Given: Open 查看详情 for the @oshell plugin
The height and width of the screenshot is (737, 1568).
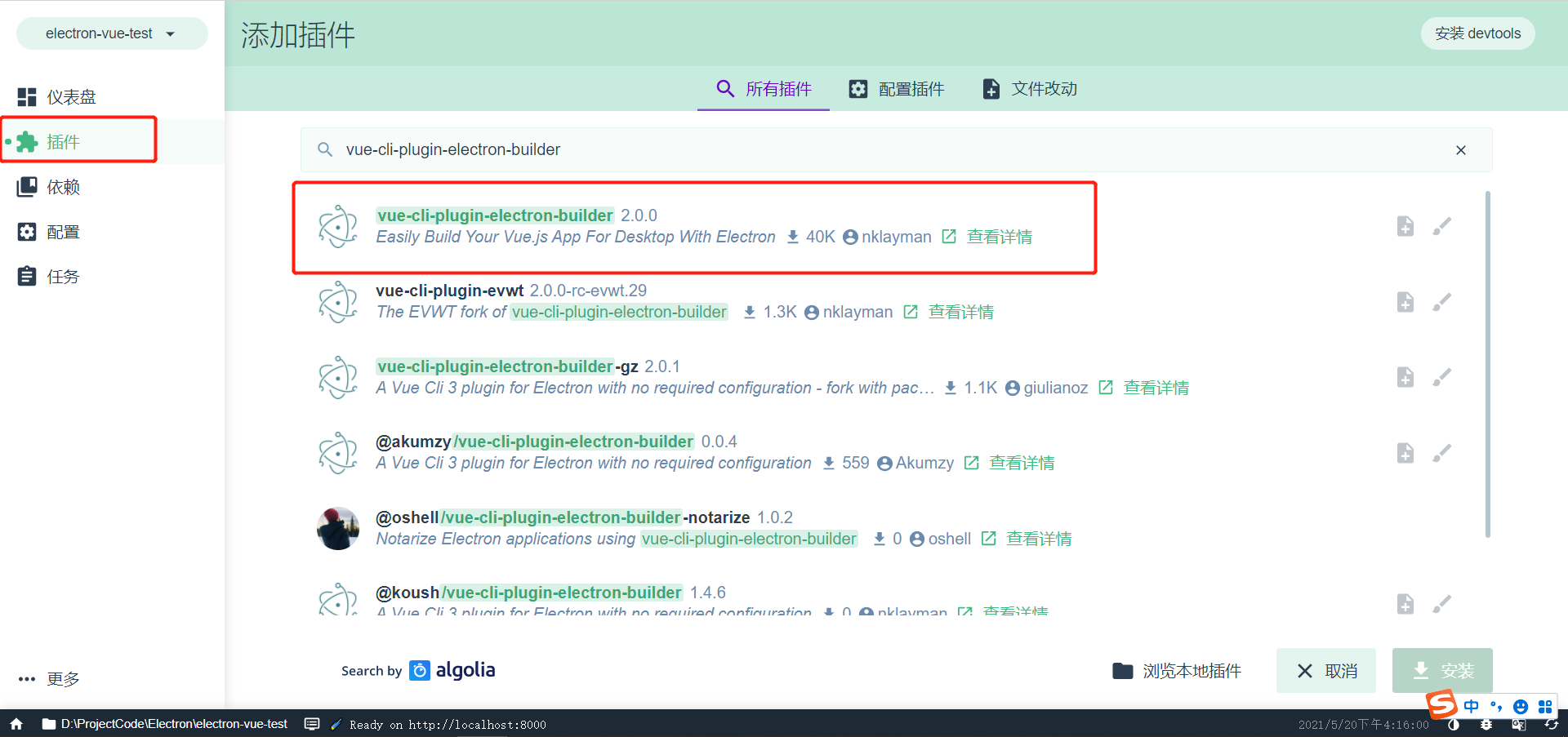Looking at the screenshot, I should tap(1039, 539).
